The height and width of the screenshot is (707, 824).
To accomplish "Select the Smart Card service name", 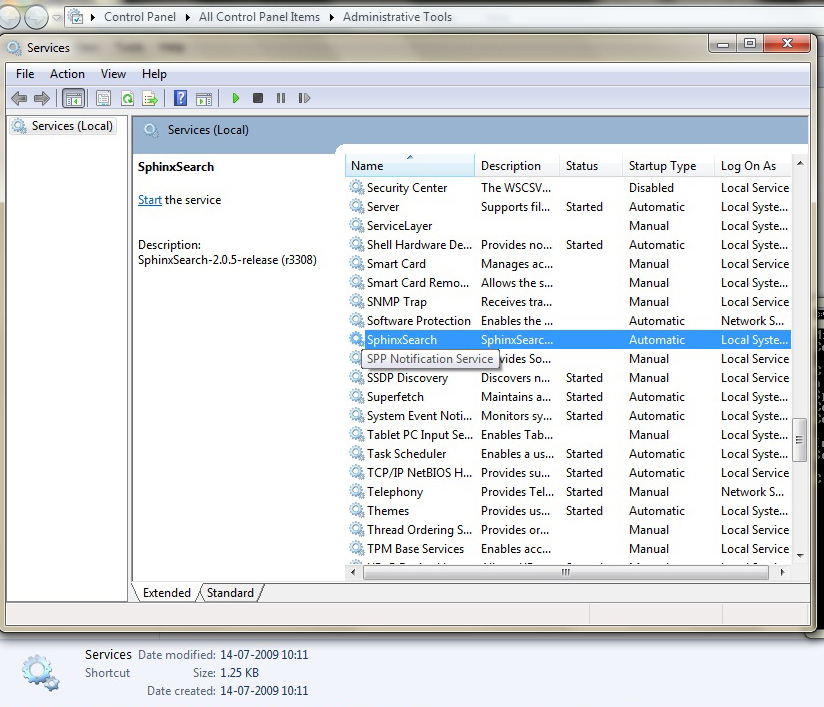I will (396, 263).
